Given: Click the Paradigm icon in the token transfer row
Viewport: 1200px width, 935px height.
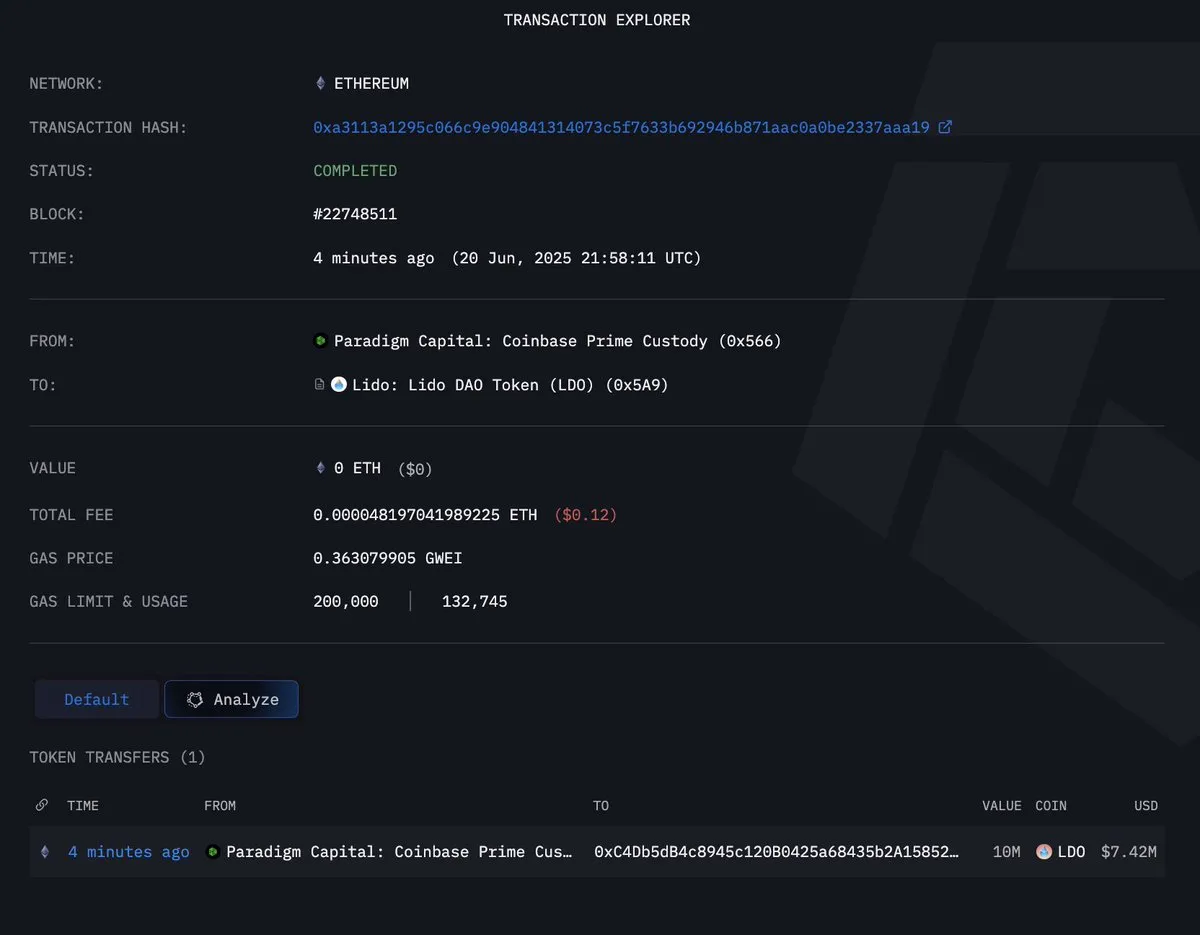Looking at the screenshot, I should [212, 852].
